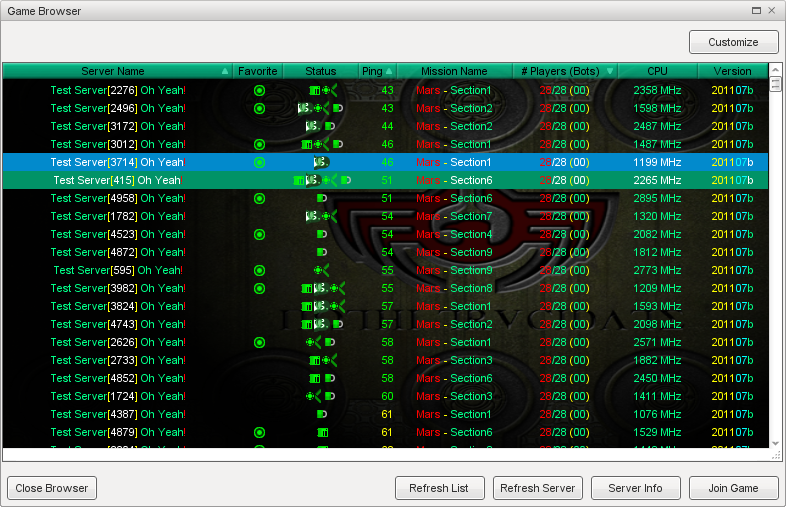Click the Refresh List button

[439, 488]
